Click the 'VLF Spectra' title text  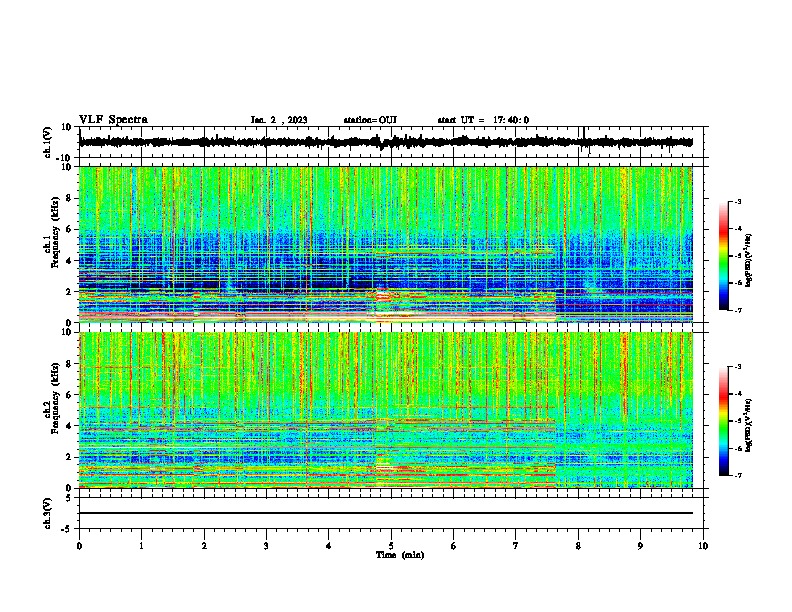113,120
